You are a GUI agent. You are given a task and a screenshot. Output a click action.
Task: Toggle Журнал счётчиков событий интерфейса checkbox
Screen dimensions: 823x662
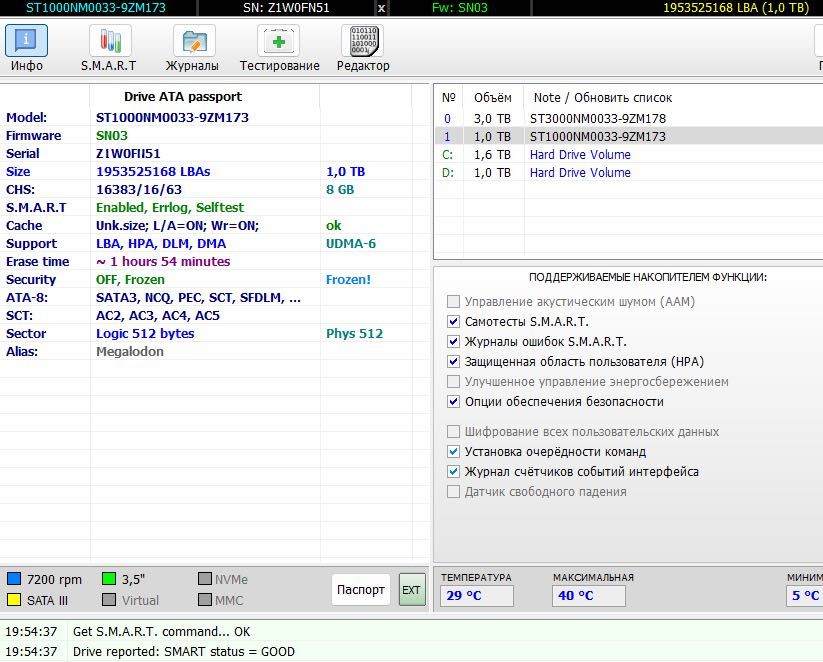[453, 471]
